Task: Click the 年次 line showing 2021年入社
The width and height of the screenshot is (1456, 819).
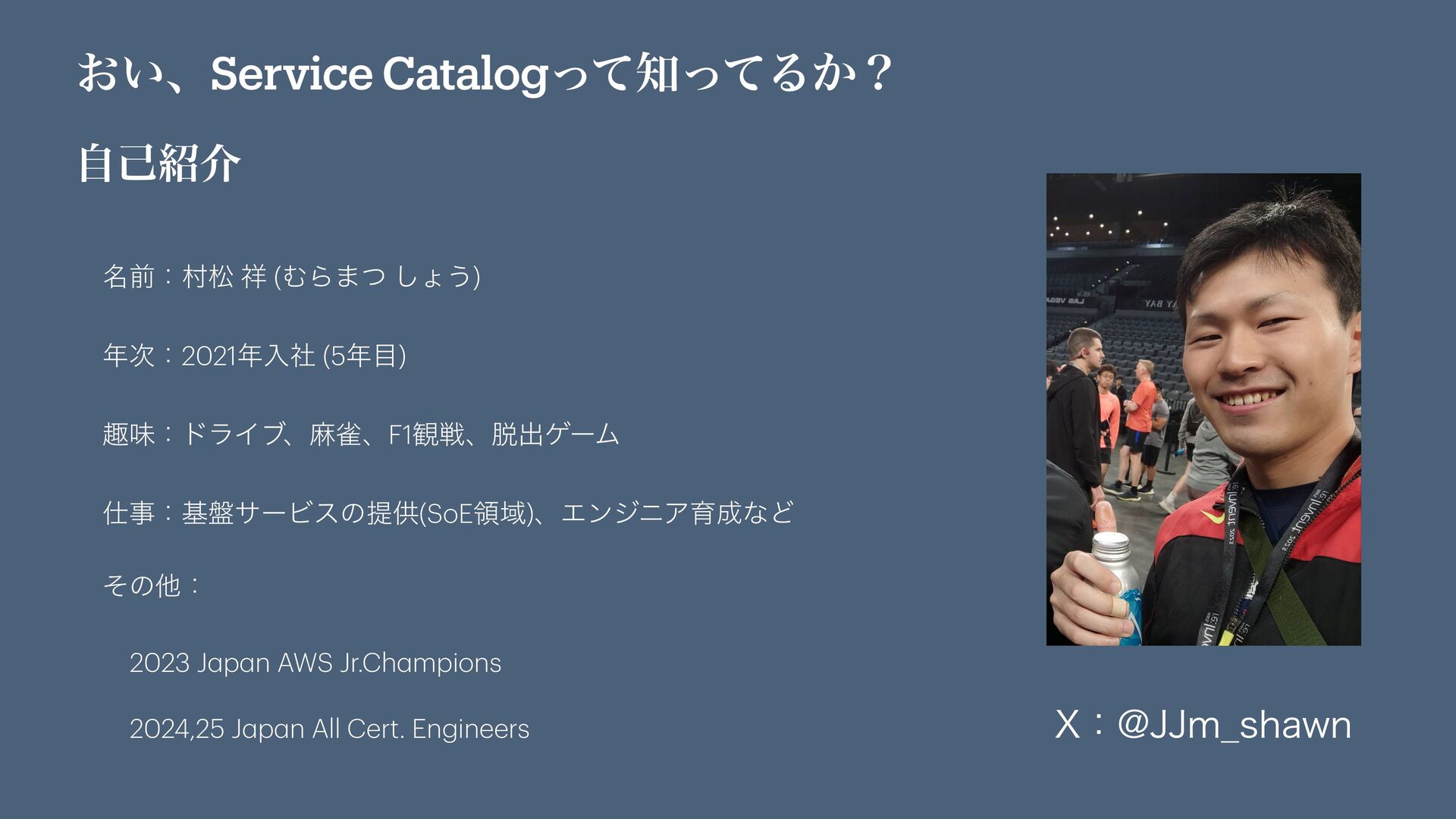Action: (x=255, y=356)
